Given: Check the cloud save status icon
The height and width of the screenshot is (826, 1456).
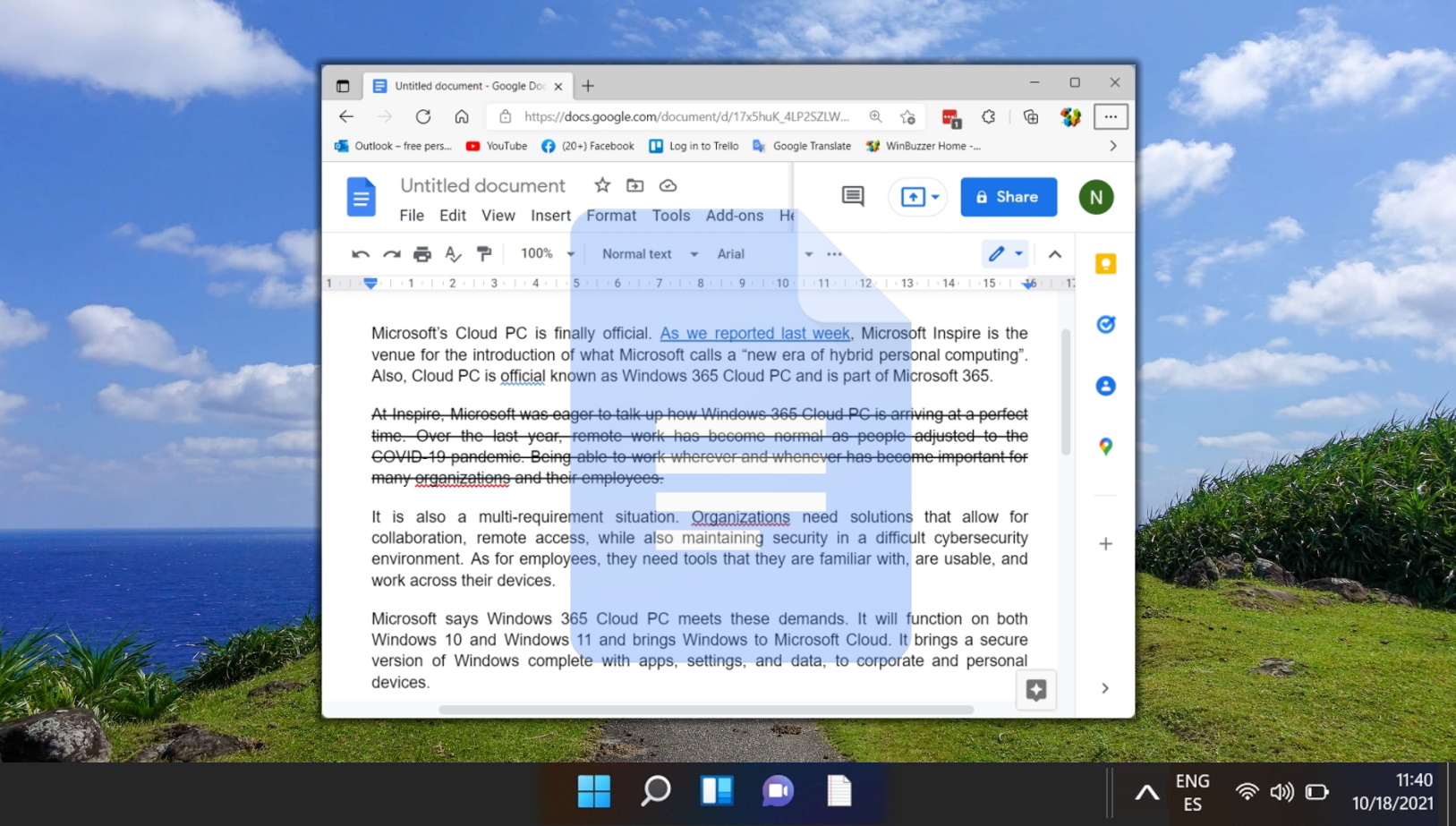Looking at the screenshot, I should [x=668, y=185].
